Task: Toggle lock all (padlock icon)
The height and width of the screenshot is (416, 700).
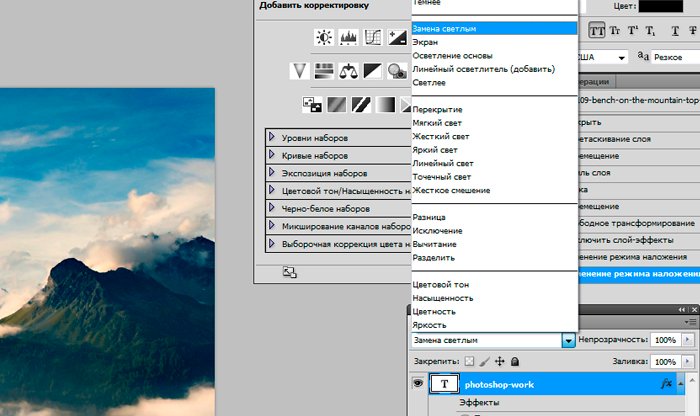Action: click(x=514, y=361)
